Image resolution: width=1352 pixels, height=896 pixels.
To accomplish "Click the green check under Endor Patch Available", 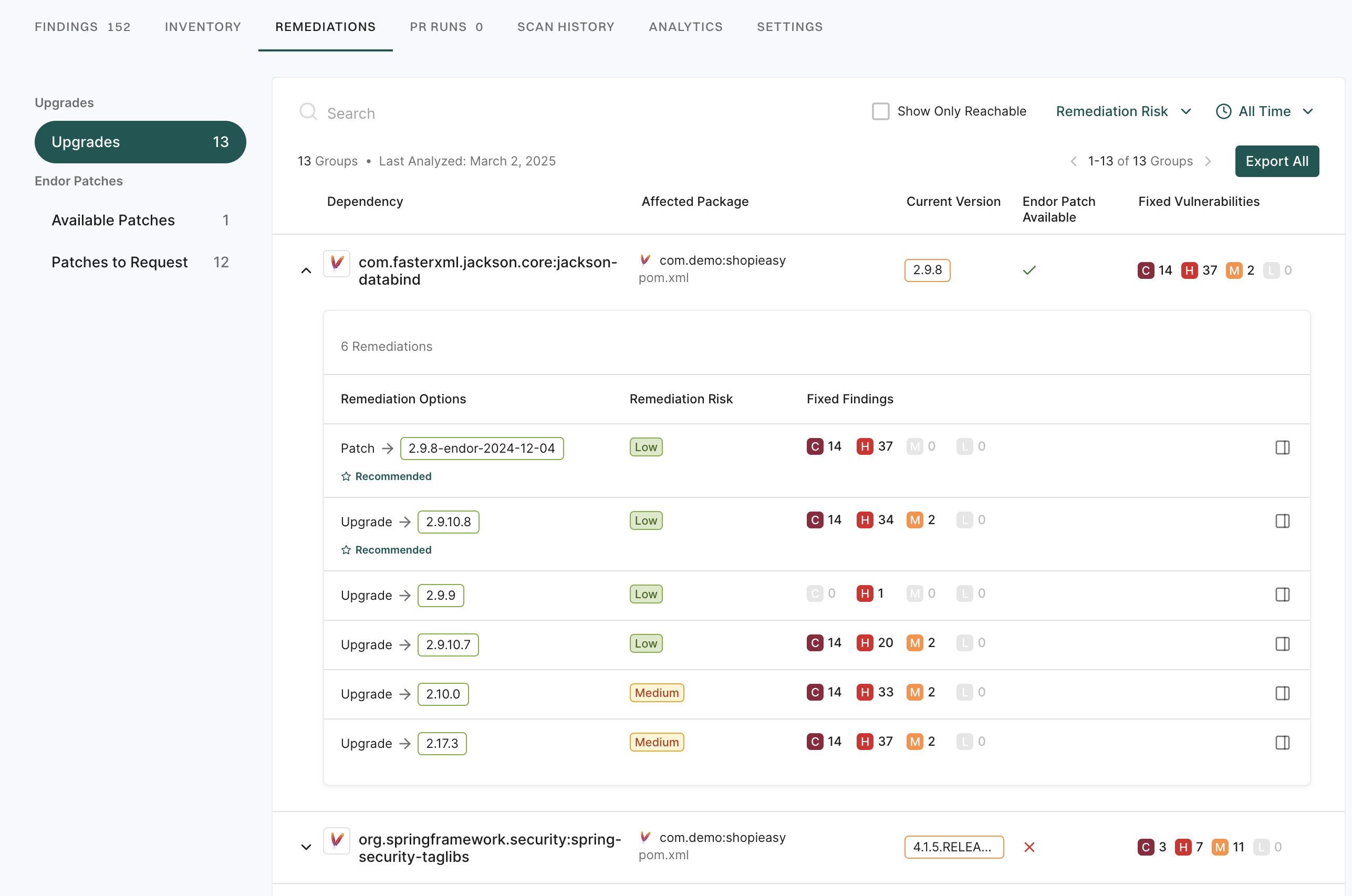I will click(x=1029, y=270).
